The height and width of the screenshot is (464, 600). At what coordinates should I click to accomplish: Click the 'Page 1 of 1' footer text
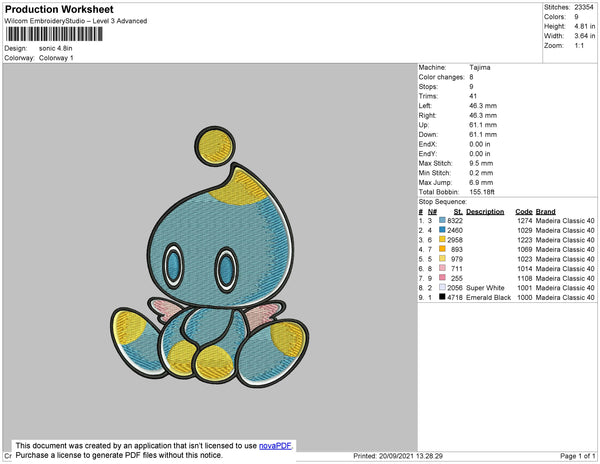click(578, 456)
